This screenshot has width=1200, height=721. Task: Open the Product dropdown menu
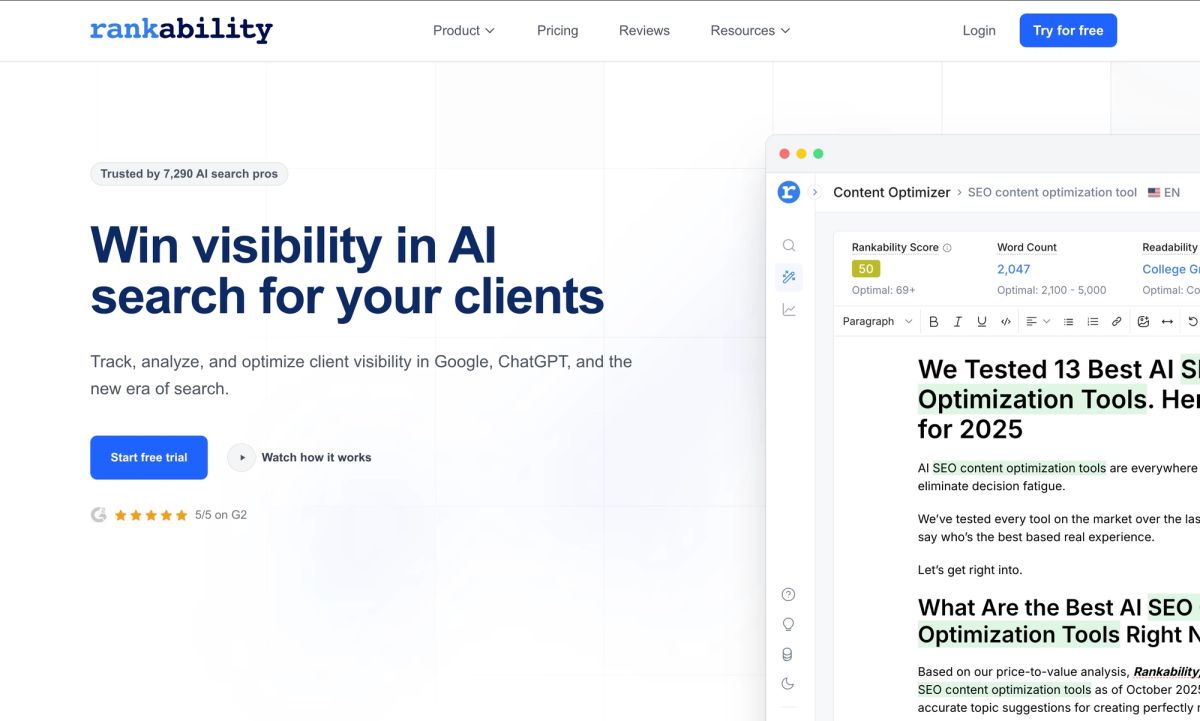(x=464, y=30)
